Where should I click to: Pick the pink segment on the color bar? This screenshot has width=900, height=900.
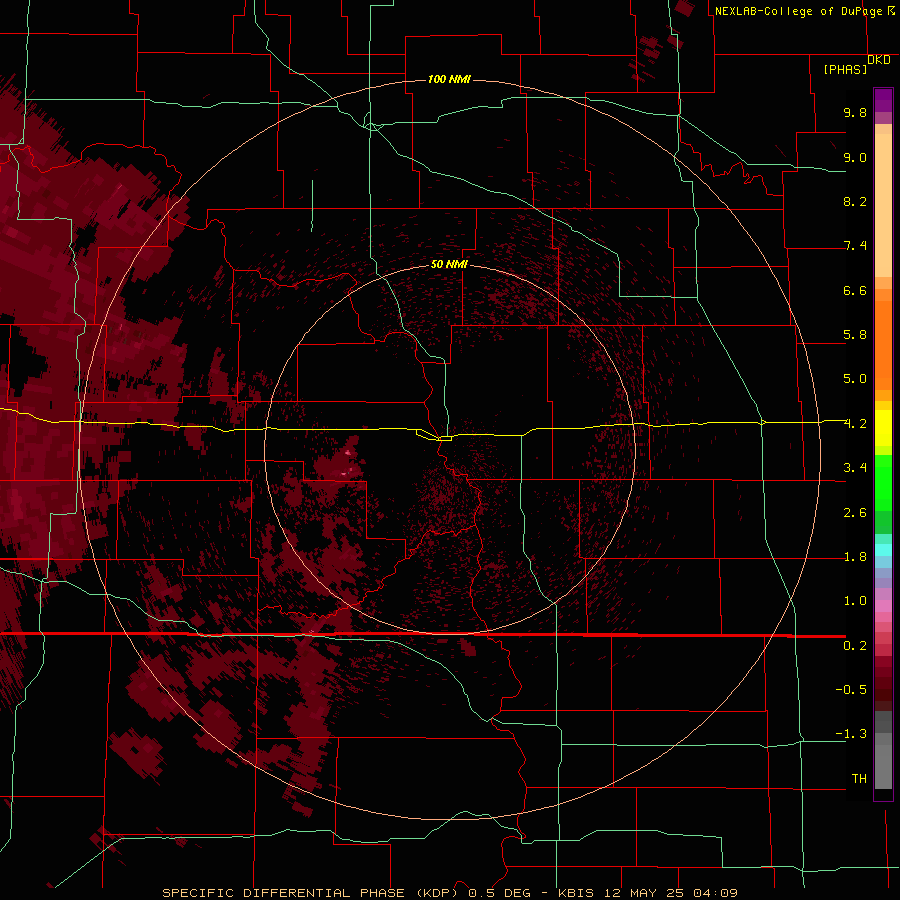(883, 606)
